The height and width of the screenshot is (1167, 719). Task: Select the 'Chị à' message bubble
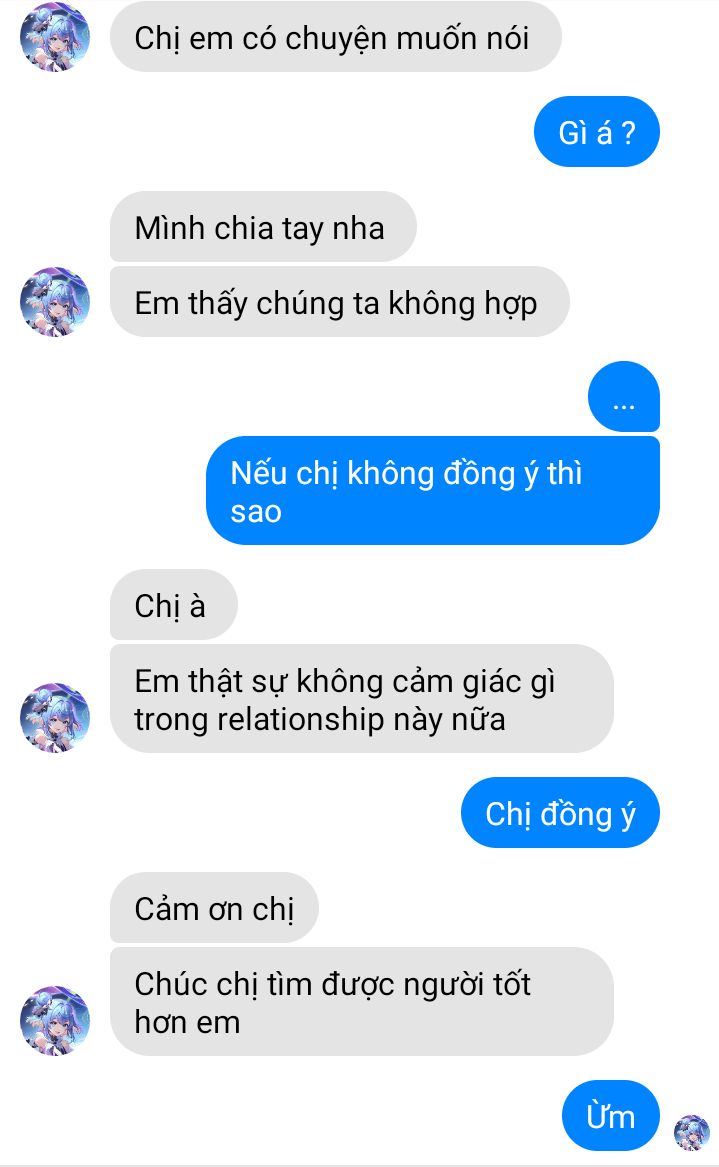pos(173,604)
